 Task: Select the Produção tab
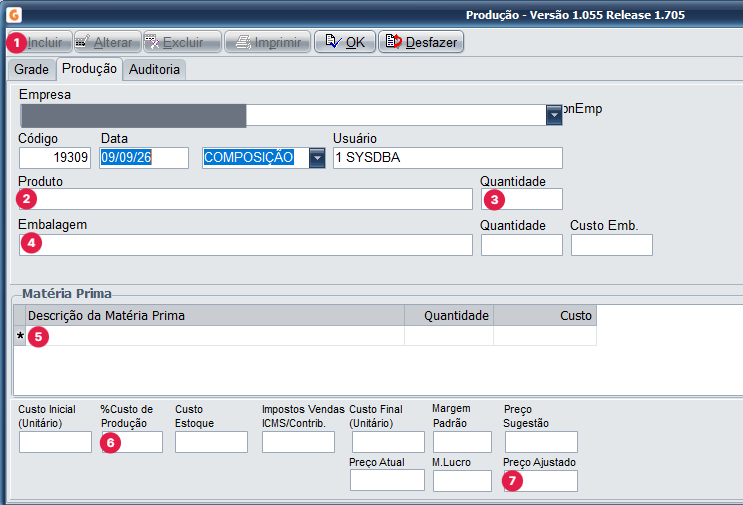pyautogui.click(x=89, y=69)
